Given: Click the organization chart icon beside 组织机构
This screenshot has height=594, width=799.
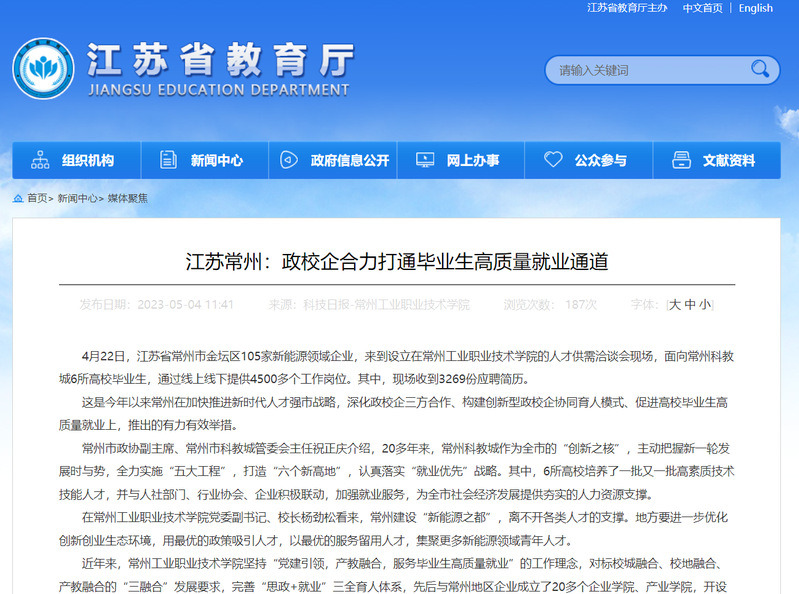Looking at the screenshot, I should pos(40,160).
